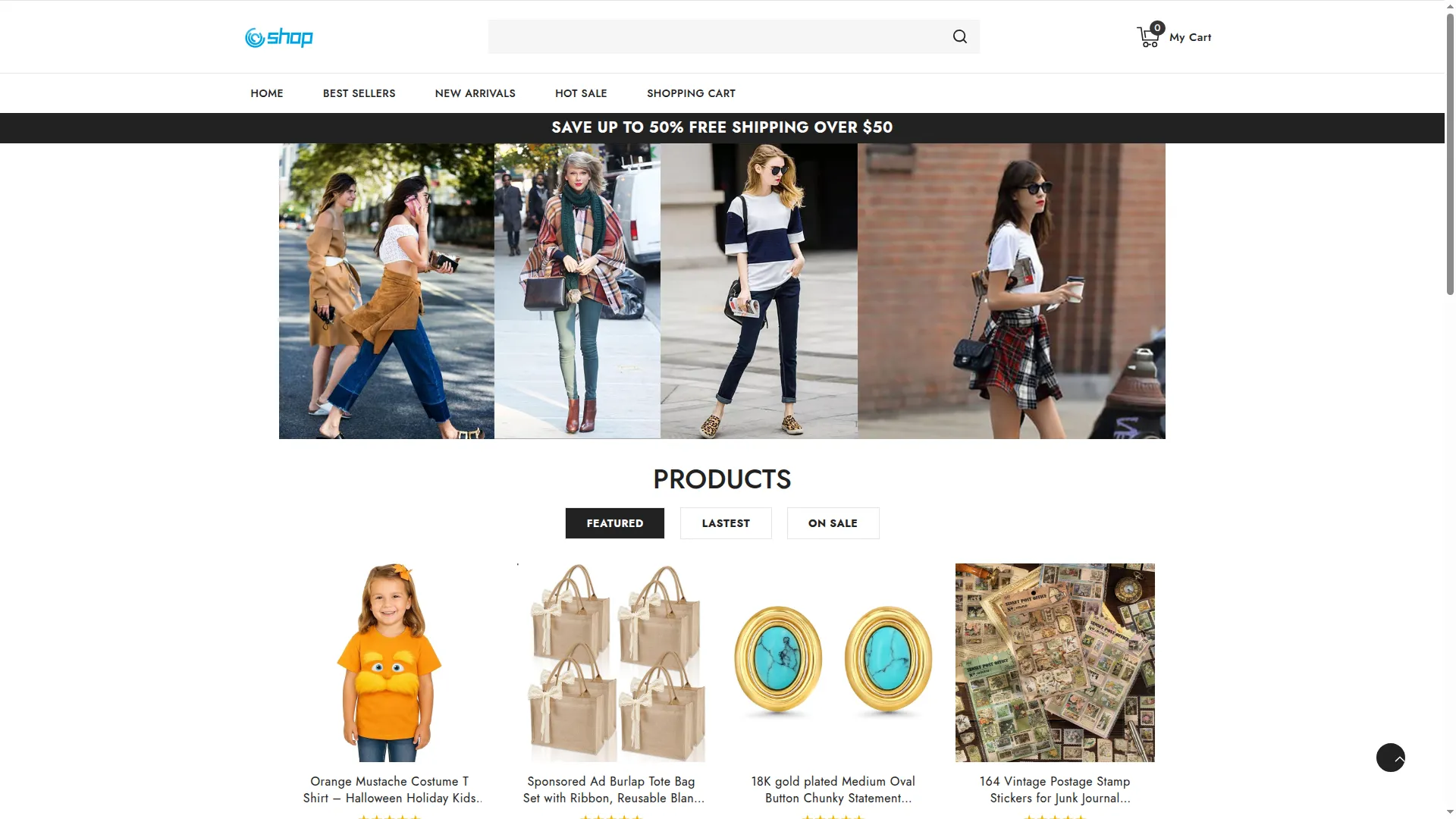Click into the search input field
The width and height of the screenshot is (1456, 819).
pyautogui.click(x=717, y=36)
